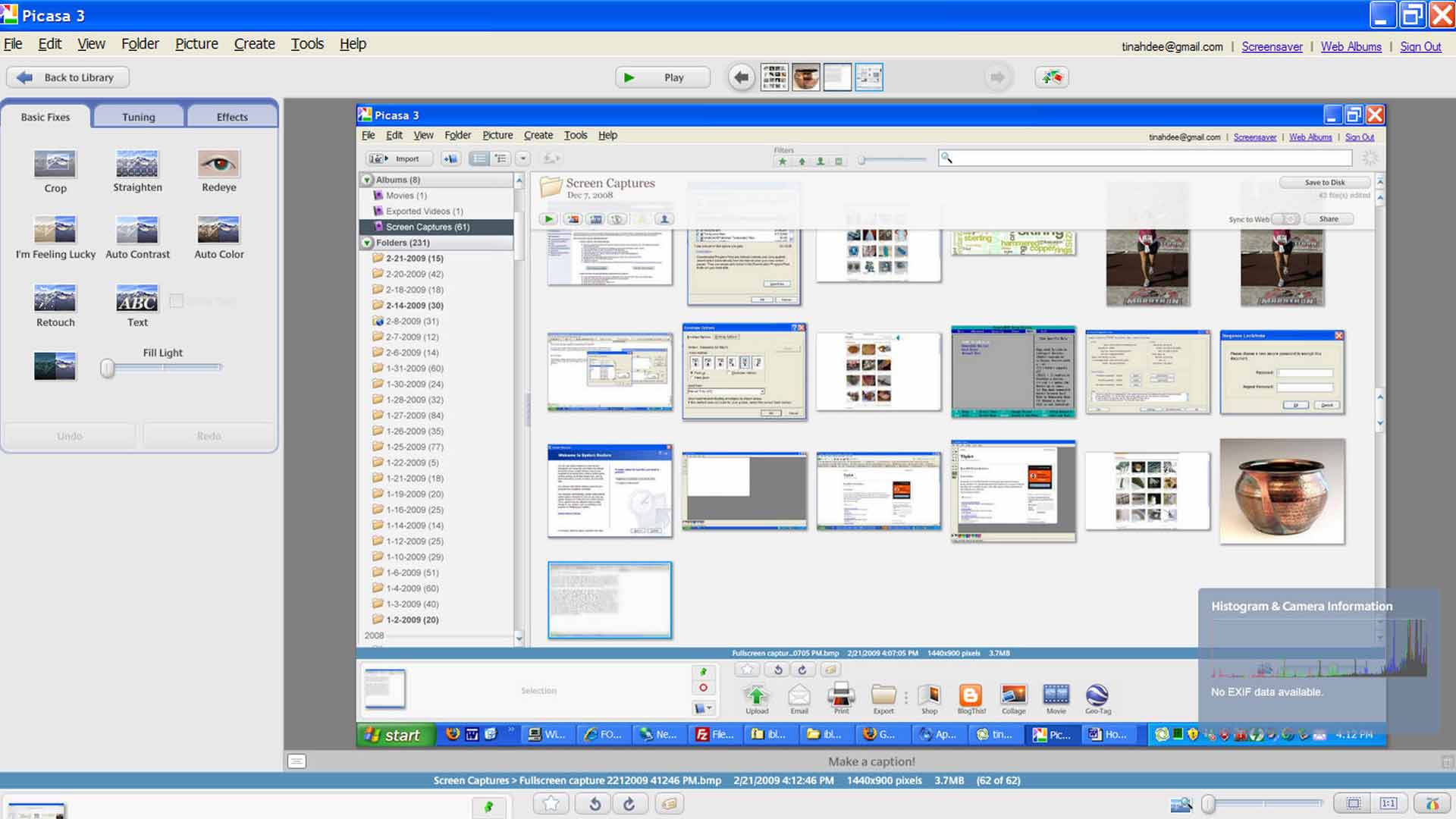1456x819 pixels.
Task: Open the Basic Fixes tab
Action: pyautogui.click(x=45, y=117)
